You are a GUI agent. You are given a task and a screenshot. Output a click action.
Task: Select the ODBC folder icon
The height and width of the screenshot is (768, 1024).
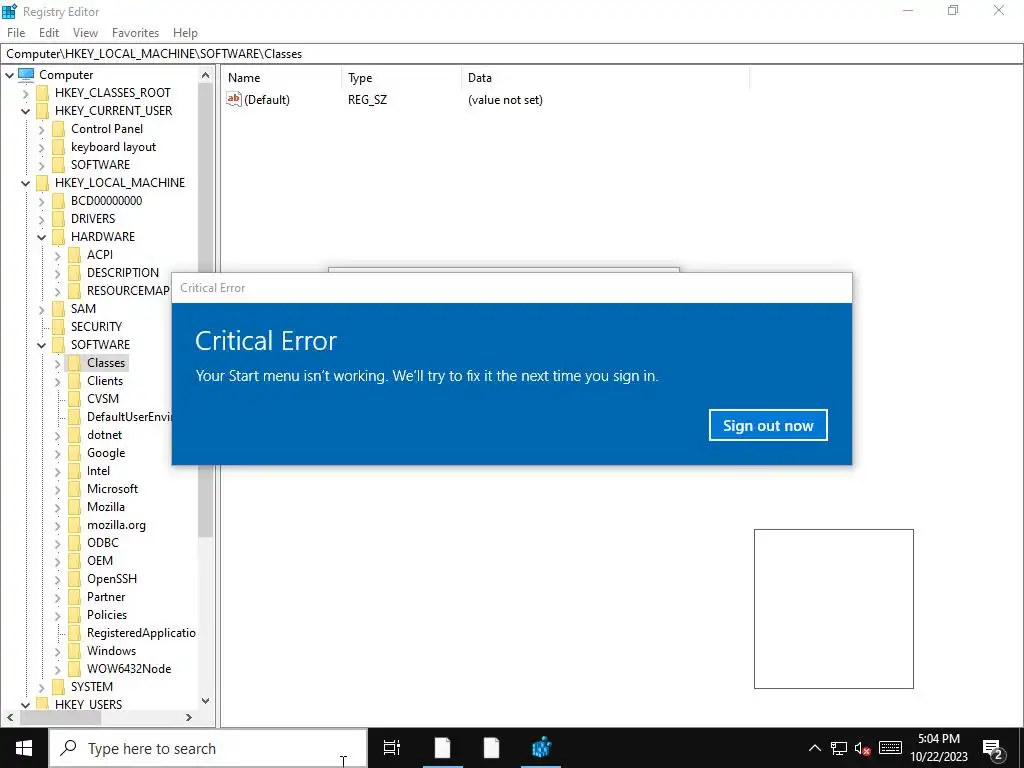coord(74,543)
